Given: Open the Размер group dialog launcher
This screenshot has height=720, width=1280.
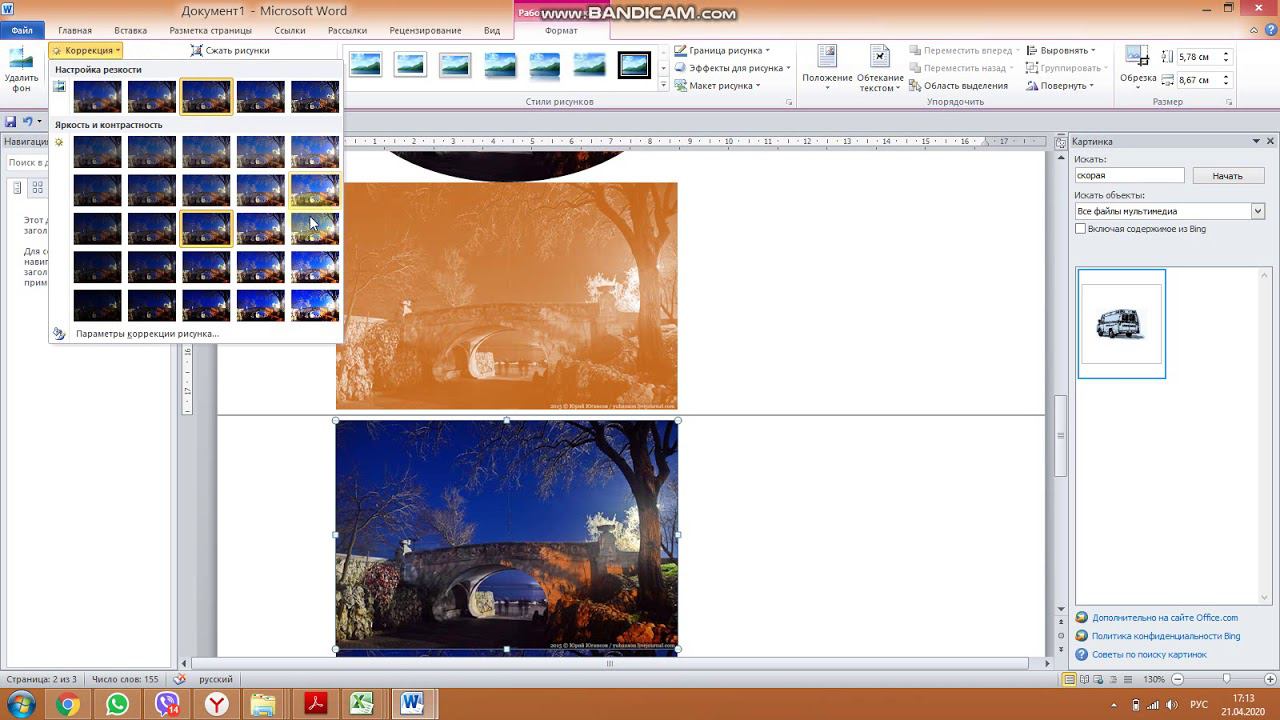Looking at the screenshot, I should tap(1231, 102).
